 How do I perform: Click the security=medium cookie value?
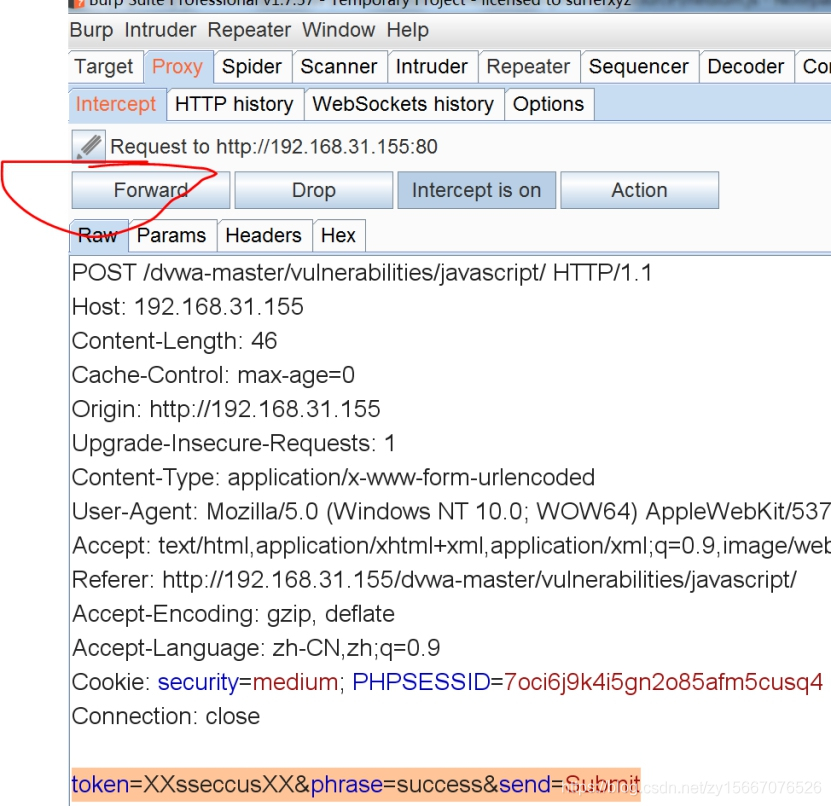click(x=247, y=682)
